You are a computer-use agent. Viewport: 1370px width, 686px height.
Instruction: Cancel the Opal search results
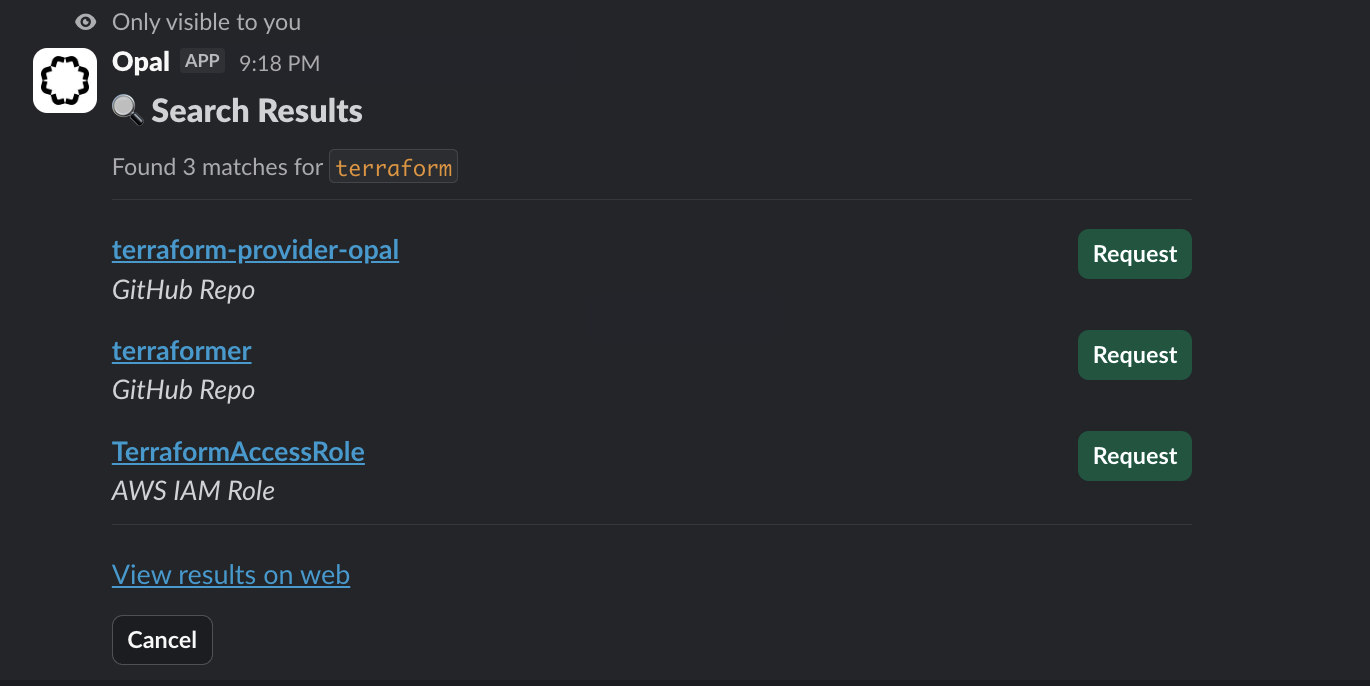[x=162, y=639]
